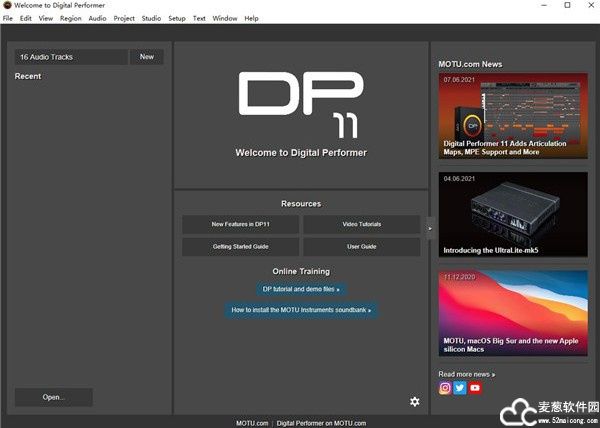
Task: Launch Video Tutorials resource
Action: (x=361, y=224)
